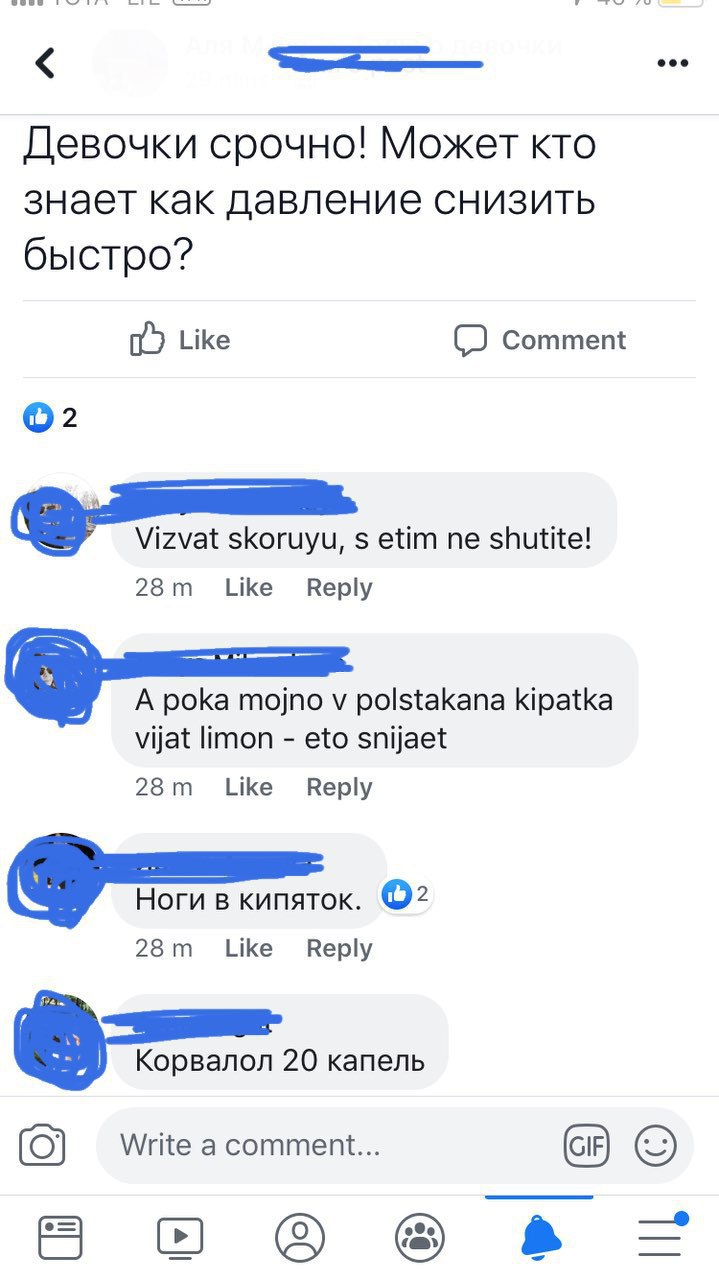Open the Groups tab icon
719x1280 pixels.
(x=420, y=1237)
